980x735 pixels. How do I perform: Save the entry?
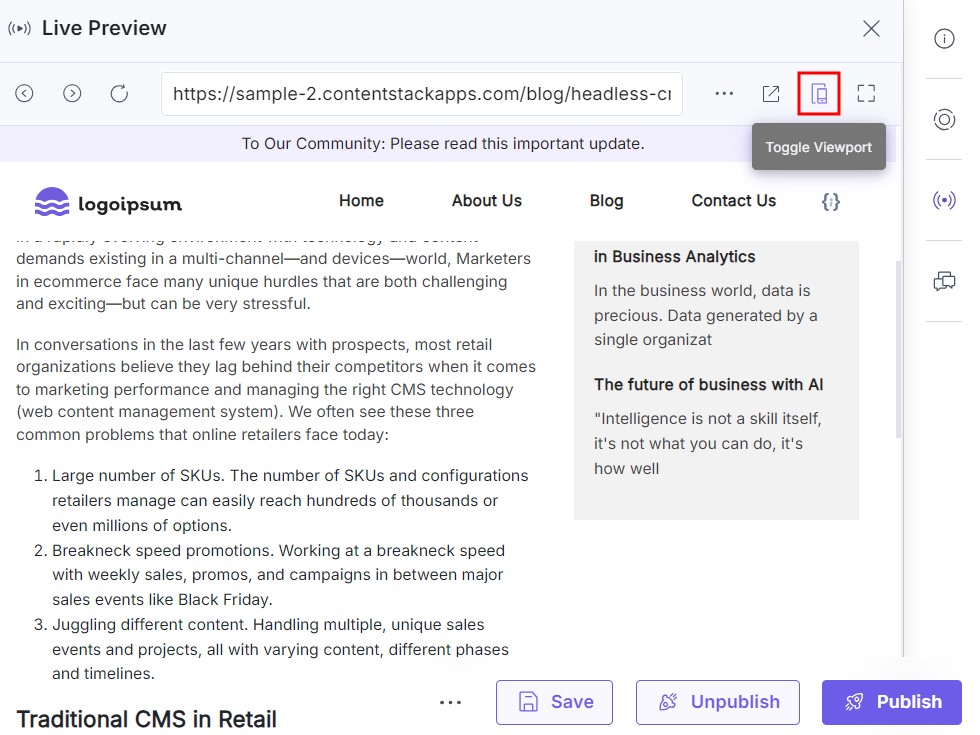[554, 702]
